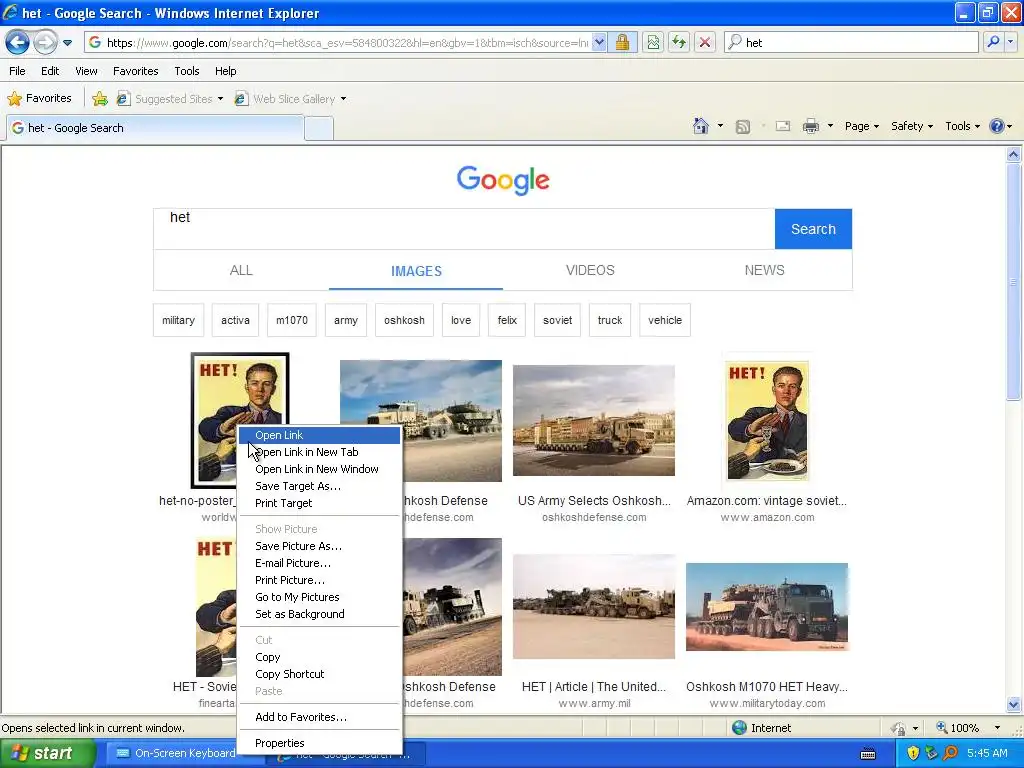The image size is (1024, 768).
Task: Click the Read Mail icon
Action: coord(783,126)
